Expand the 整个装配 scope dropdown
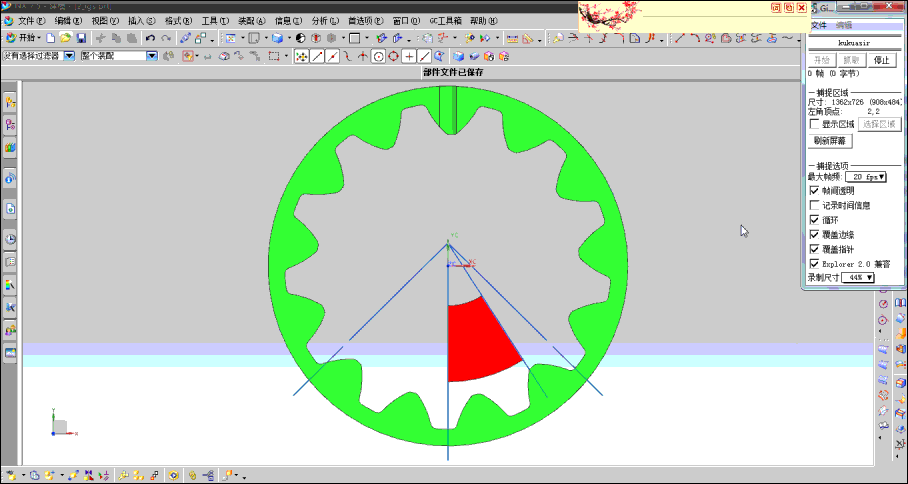Image resolution: width=908 pixels, height=484 pixels. pos(152,56)
